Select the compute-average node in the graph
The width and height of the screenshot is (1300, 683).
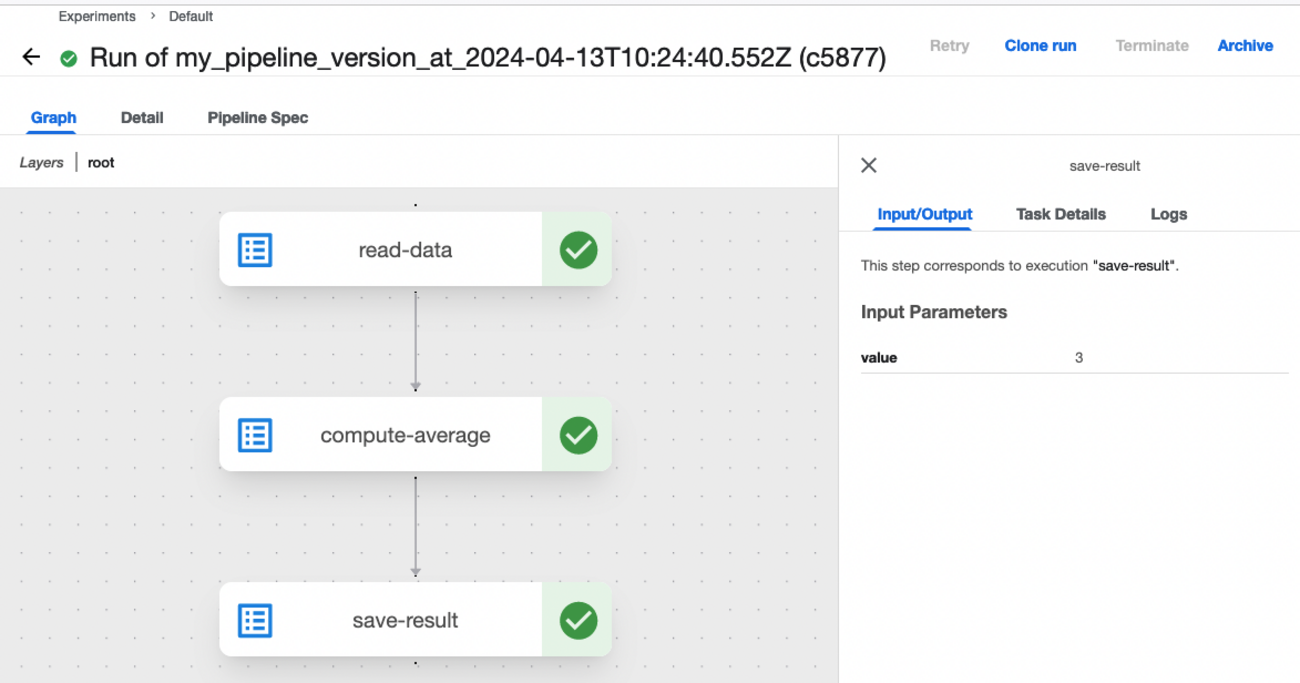click(x=404, y=434)
